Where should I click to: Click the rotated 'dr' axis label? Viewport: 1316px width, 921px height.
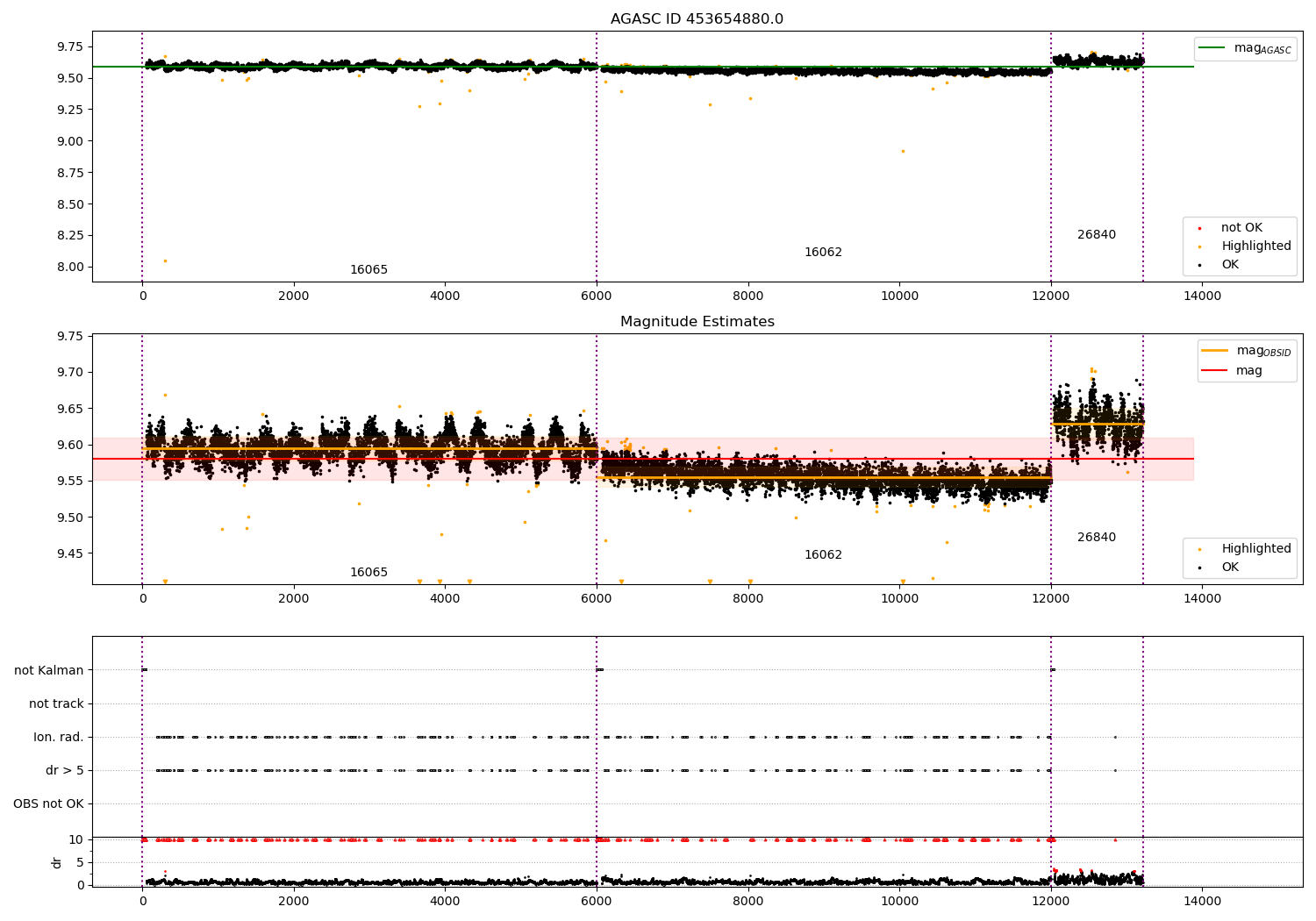pos(57,862)
